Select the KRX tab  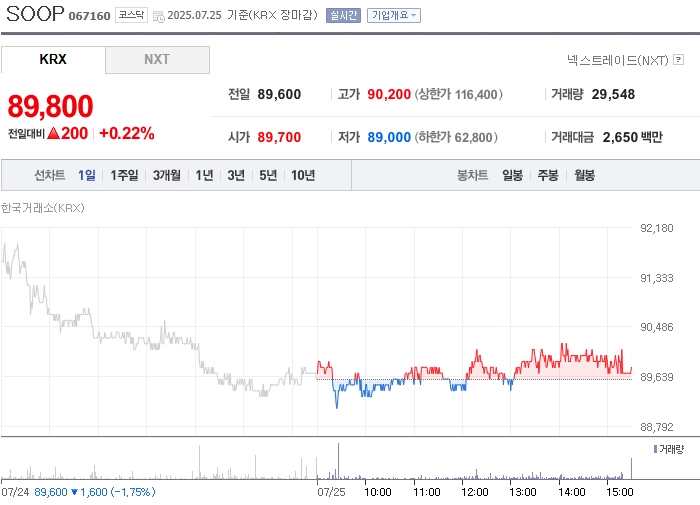click(x=53, y=59)
